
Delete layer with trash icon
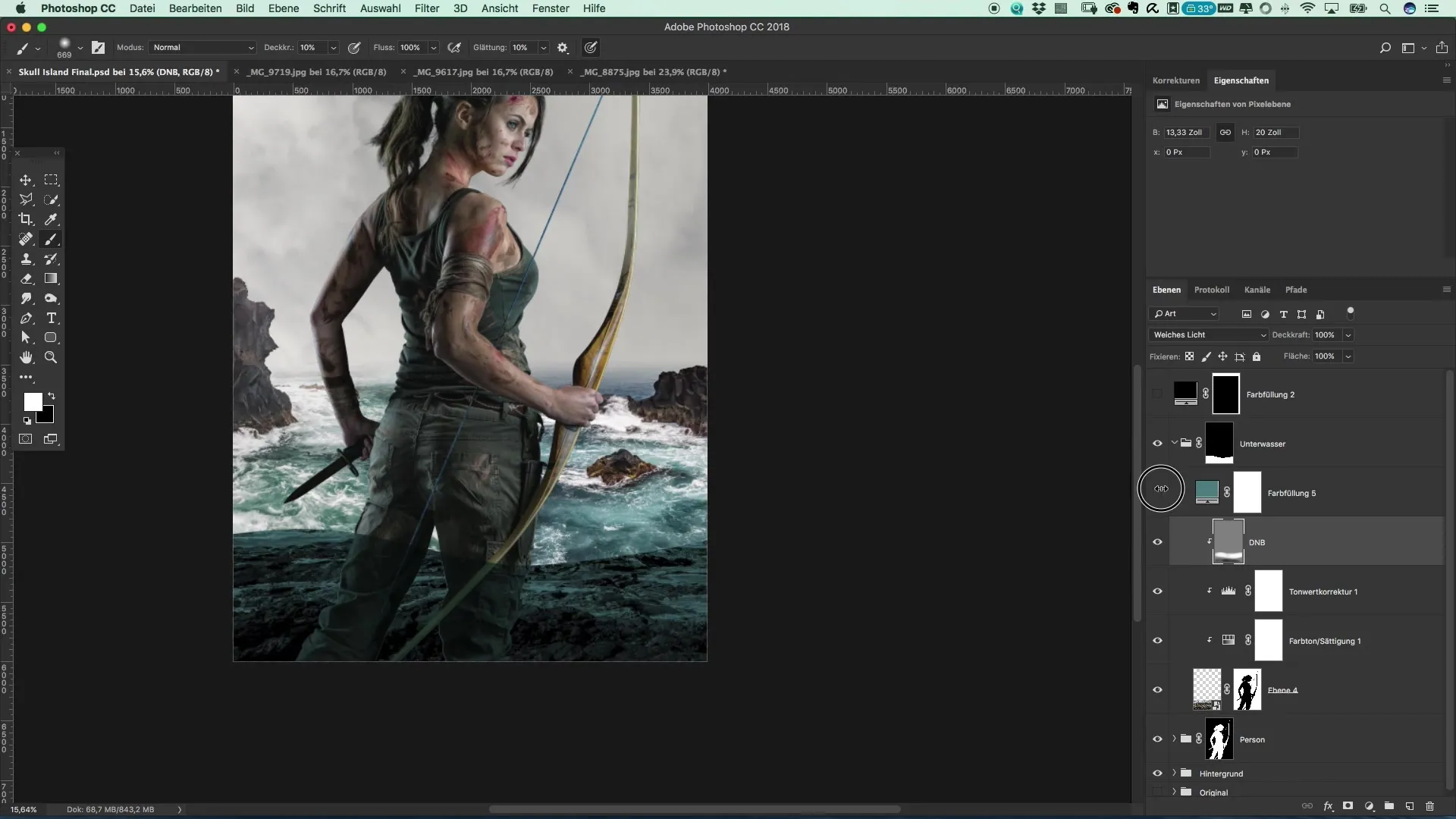(1430, 806)
